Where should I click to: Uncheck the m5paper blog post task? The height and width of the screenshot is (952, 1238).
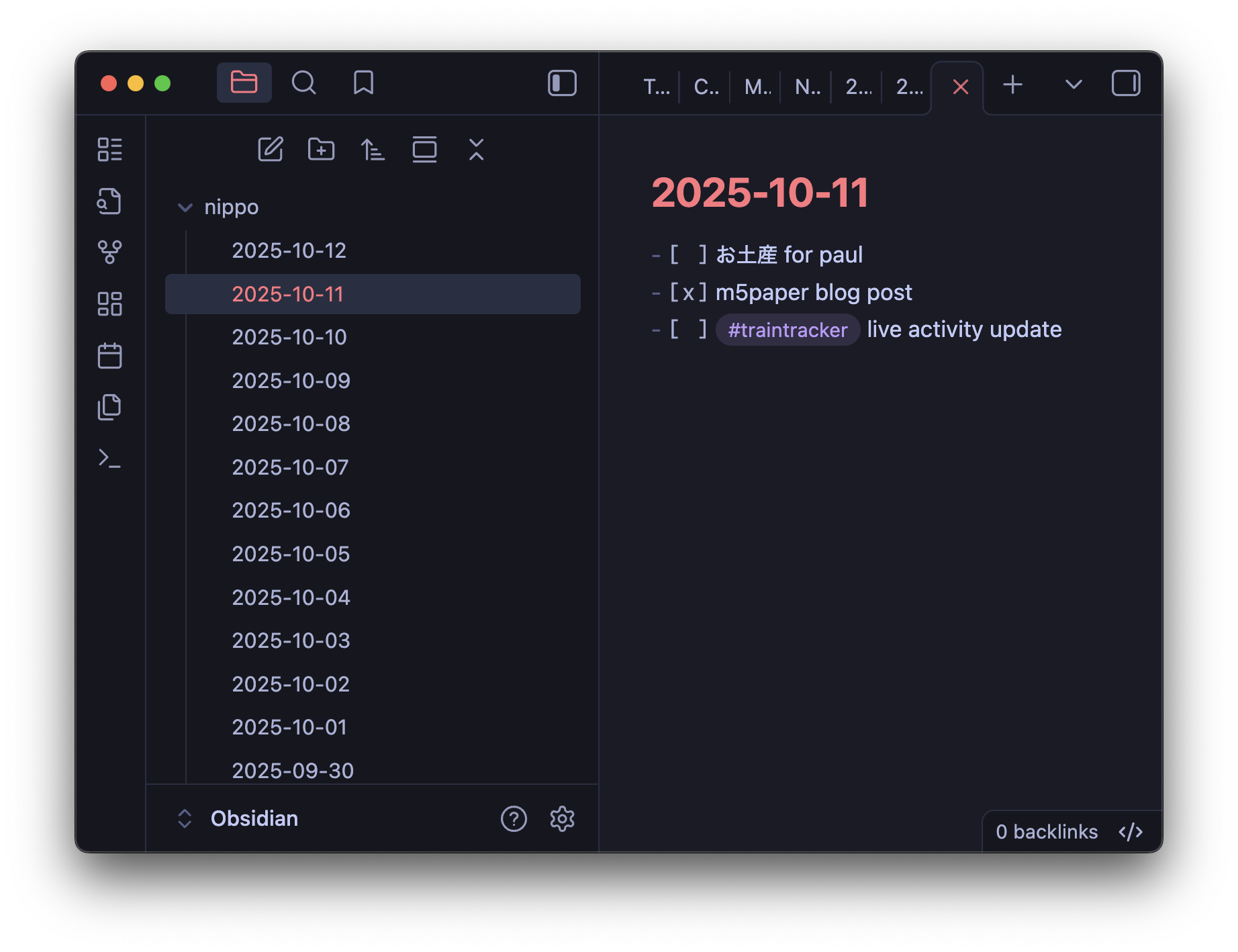(x=688, y=293)
